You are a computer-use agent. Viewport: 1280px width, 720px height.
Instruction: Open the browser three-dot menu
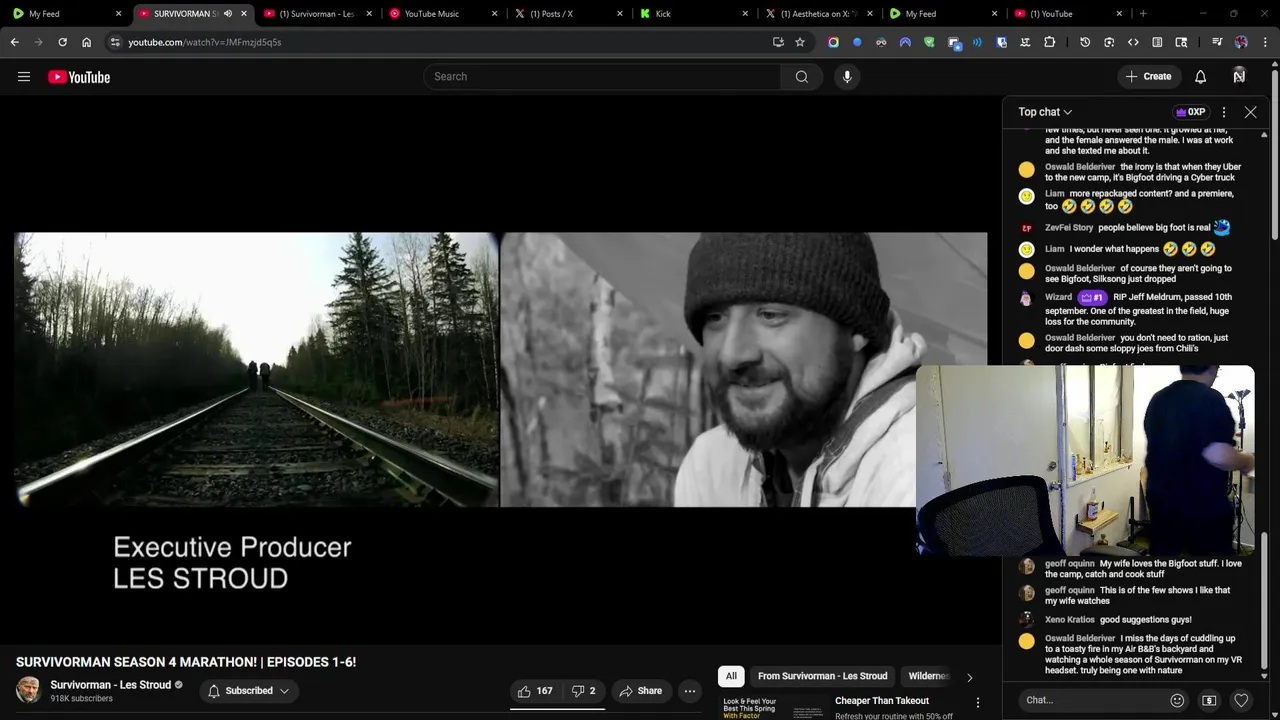[x=1265, y=42]
